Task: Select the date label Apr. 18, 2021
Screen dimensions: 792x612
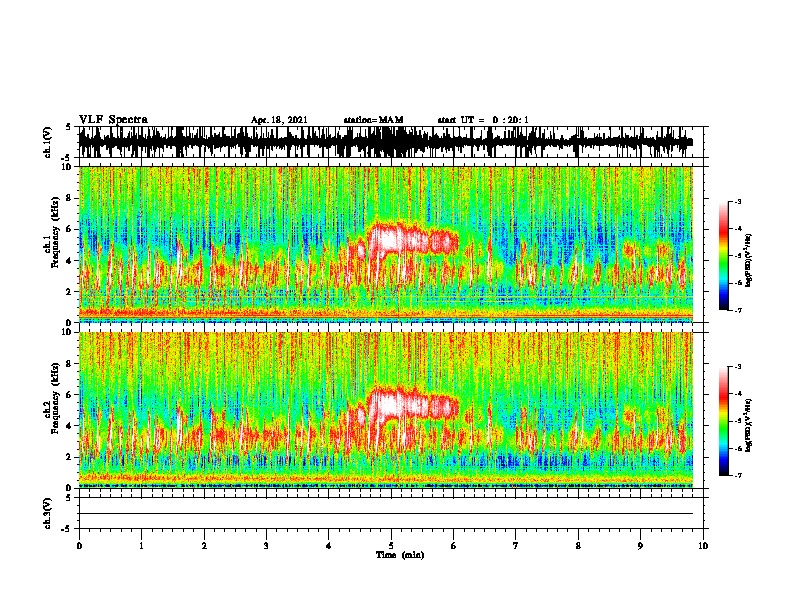Action: tap(279, 120)
